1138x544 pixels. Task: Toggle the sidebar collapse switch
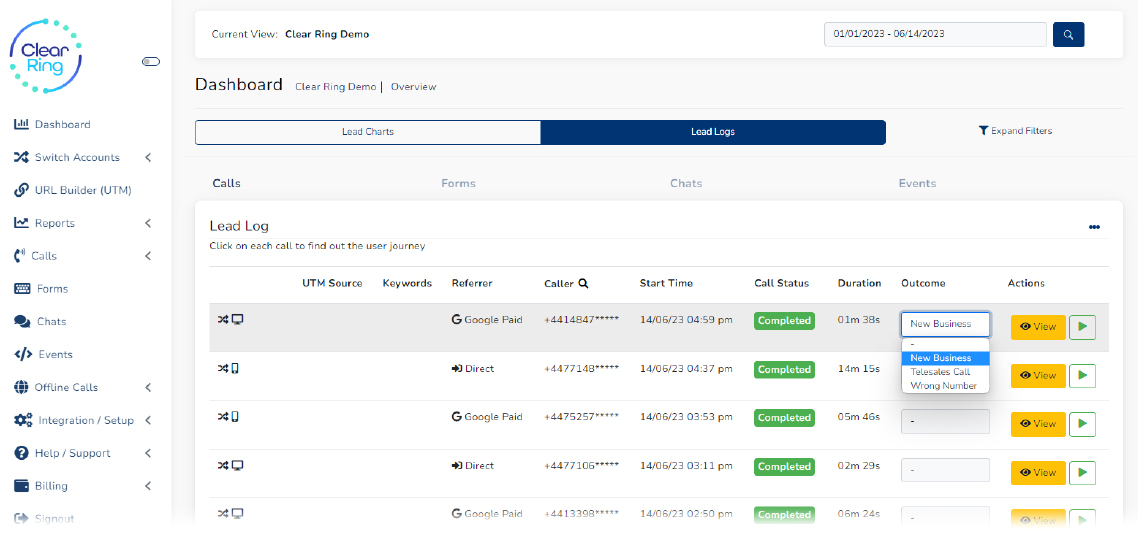pos(151,62)
